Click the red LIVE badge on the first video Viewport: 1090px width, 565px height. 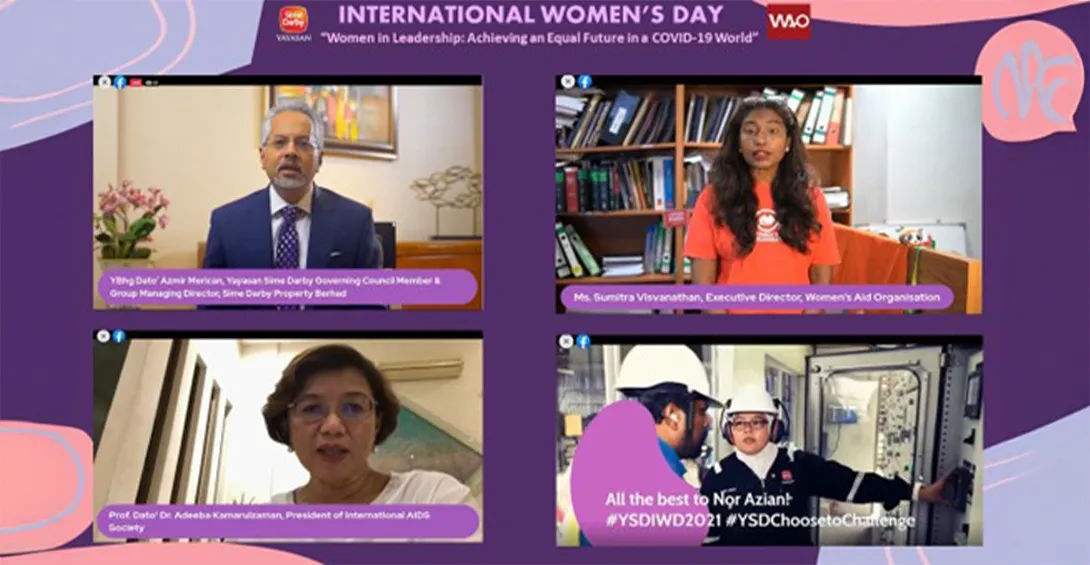tap(136, 82)
